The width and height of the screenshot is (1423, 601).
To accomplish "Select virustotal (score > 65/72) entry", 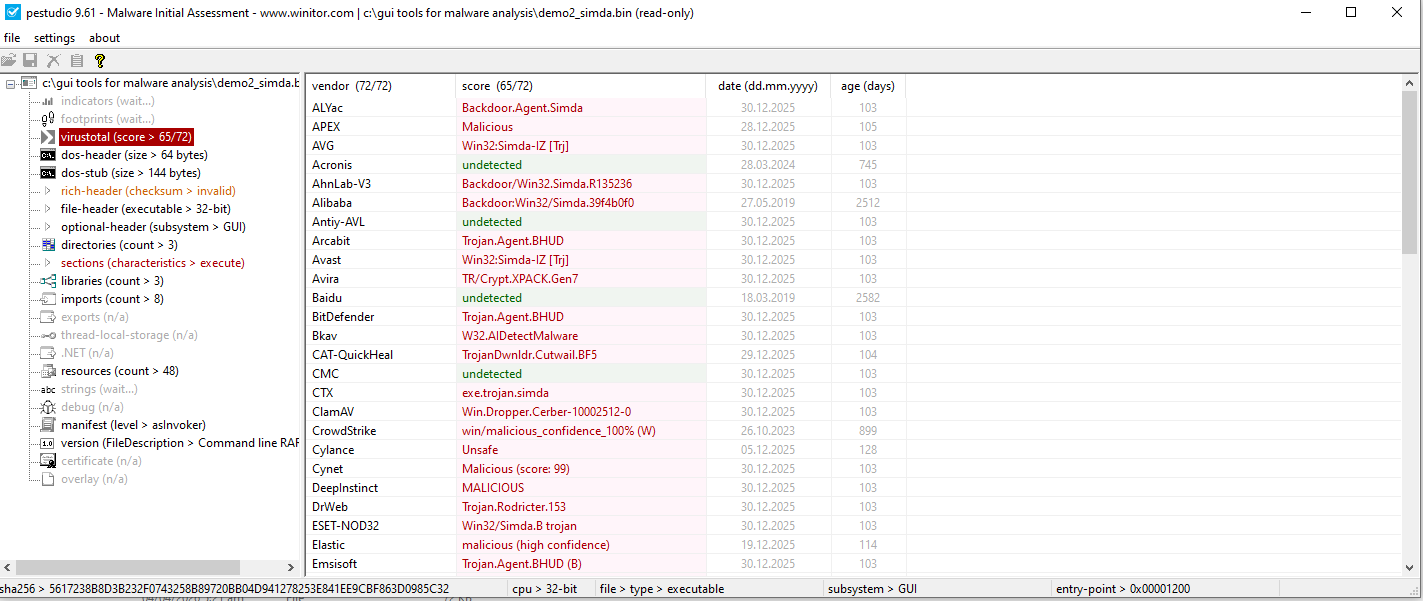I will 124,136.
